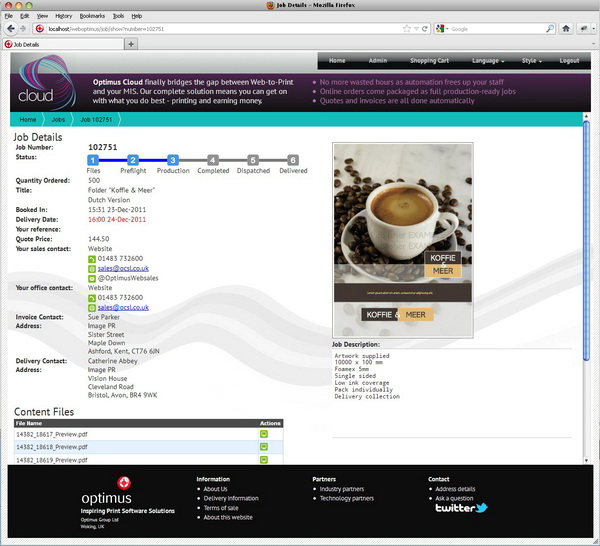Click the Twitter icon next to @OptimusWebsales

pos(92,277)
